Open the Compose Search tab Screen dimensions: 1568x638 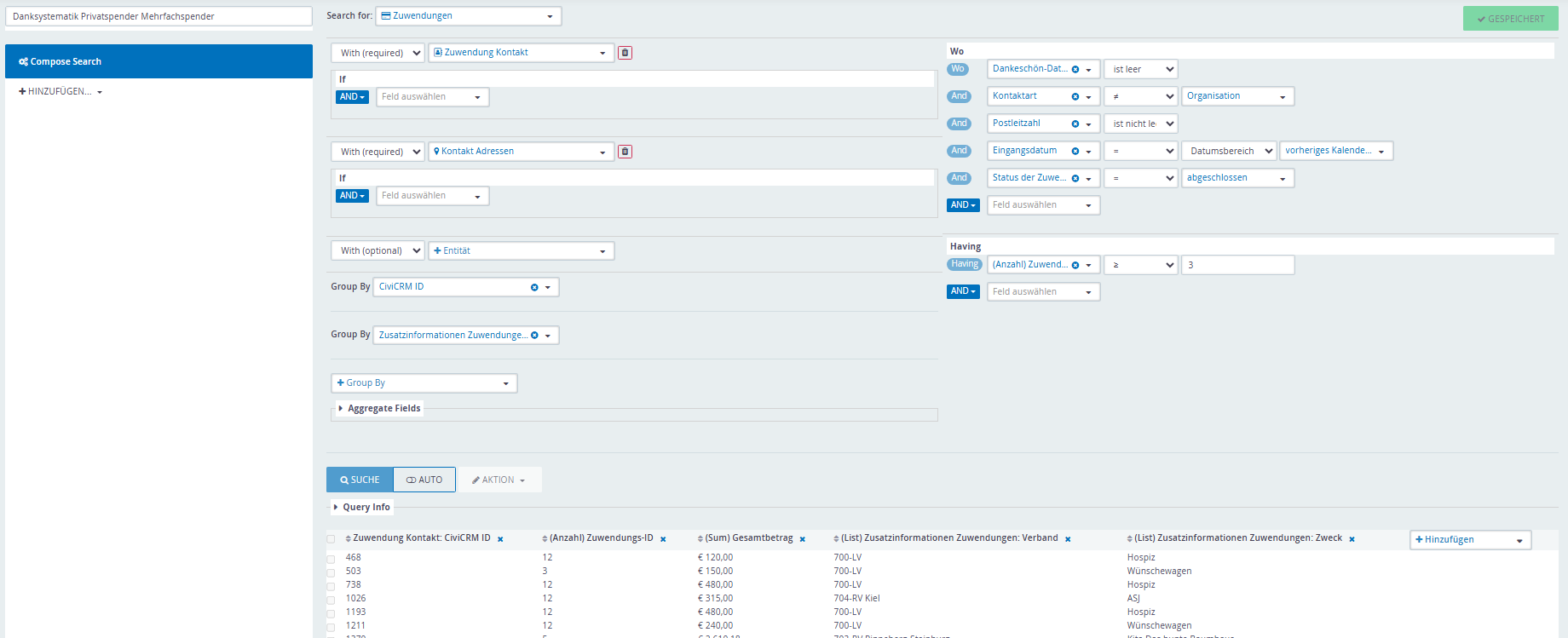pyautogui.click(x=159, y=61)
